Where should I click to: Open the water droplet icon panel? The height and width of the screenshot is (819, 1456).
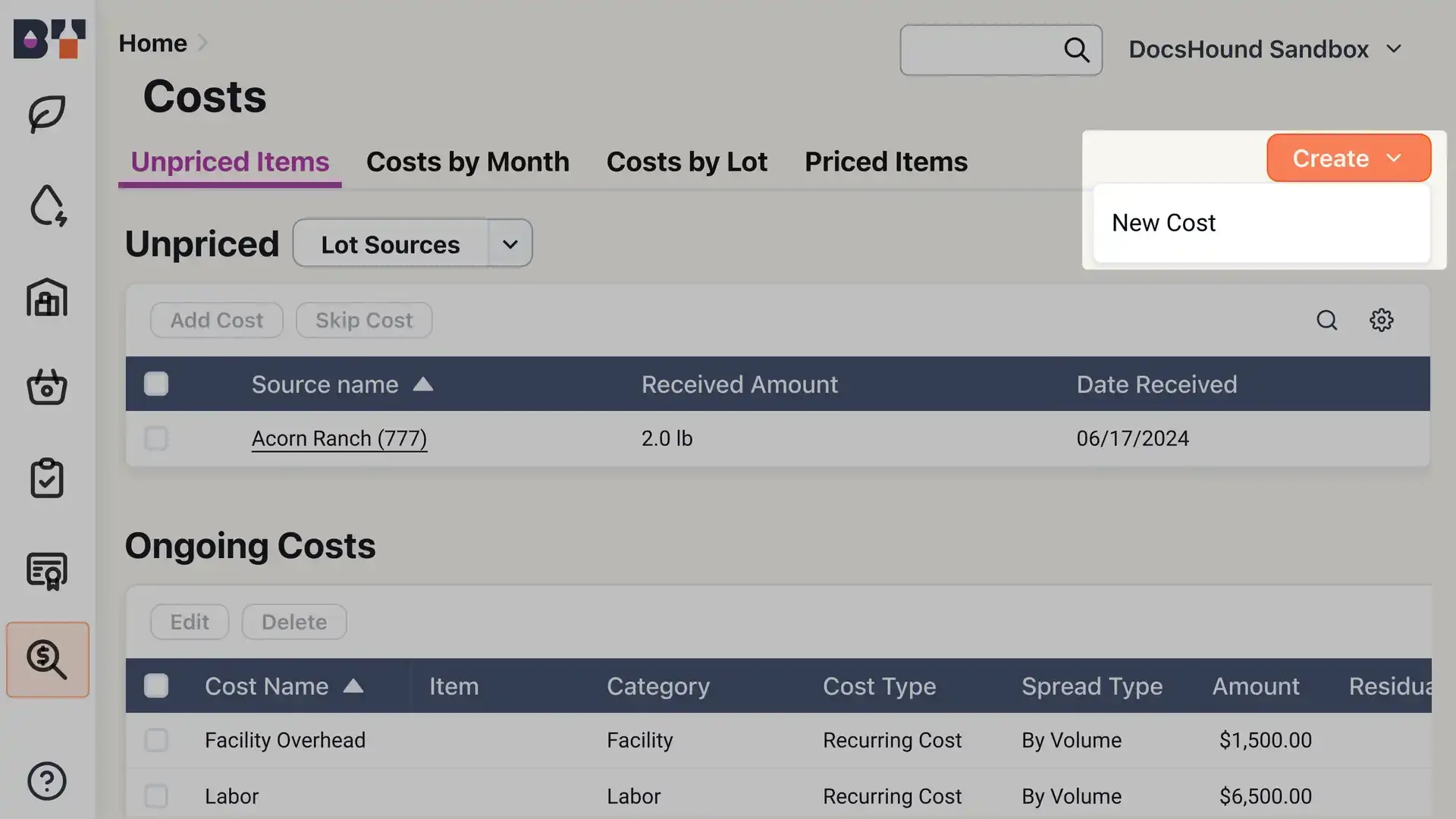pyautogui.click(x=47, y=203)
